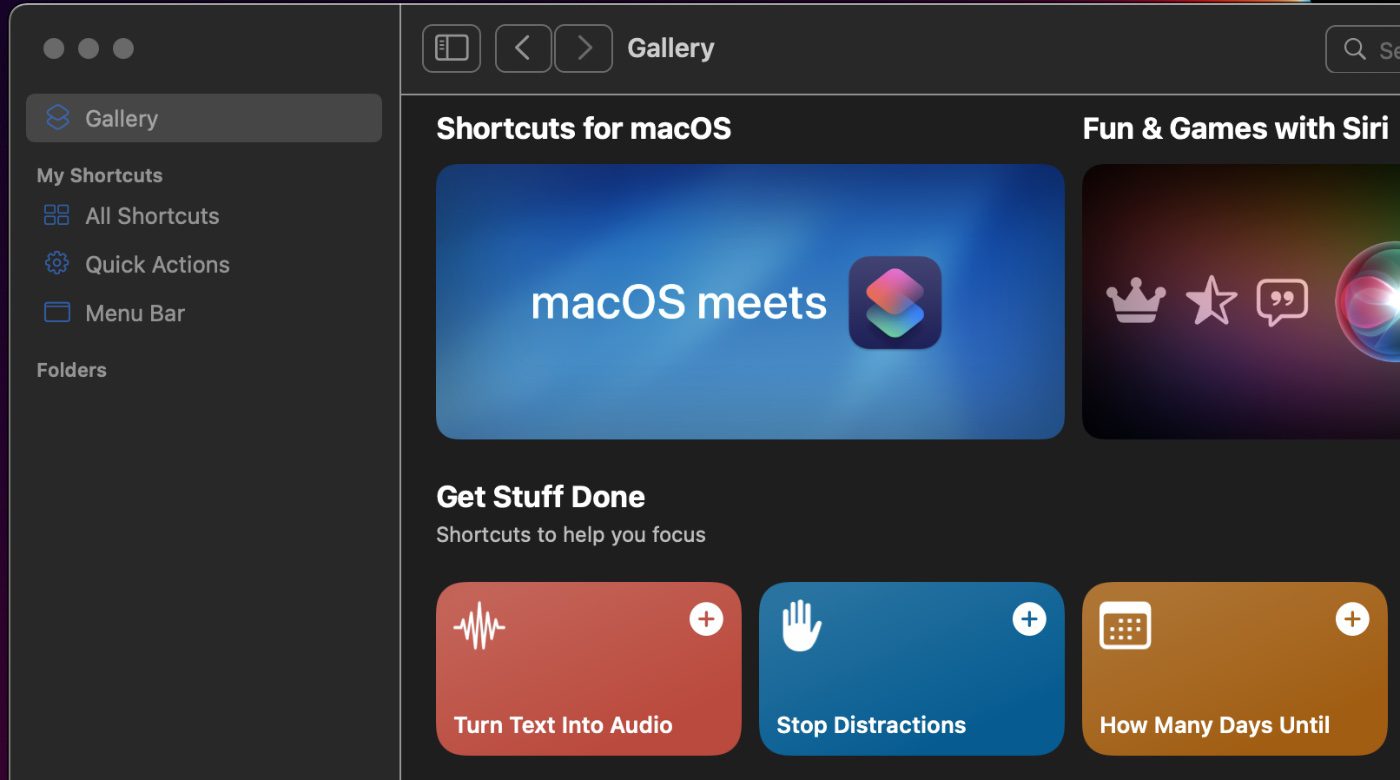
Task: Focus the search field in the toolbar
Action: 1363,49
